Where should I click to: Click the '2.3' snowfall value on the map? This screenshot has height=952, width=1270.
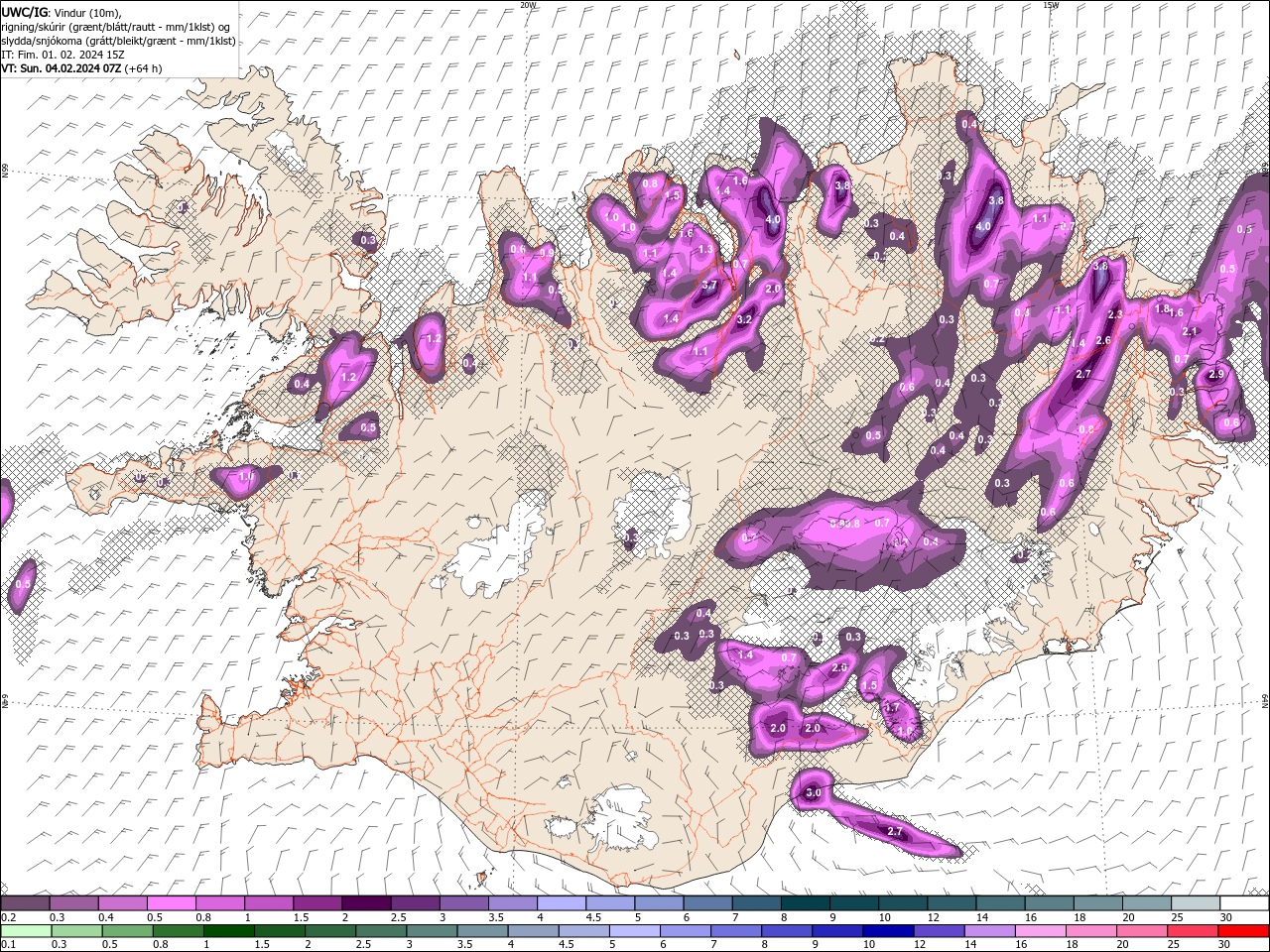[x=1114, y=314]
